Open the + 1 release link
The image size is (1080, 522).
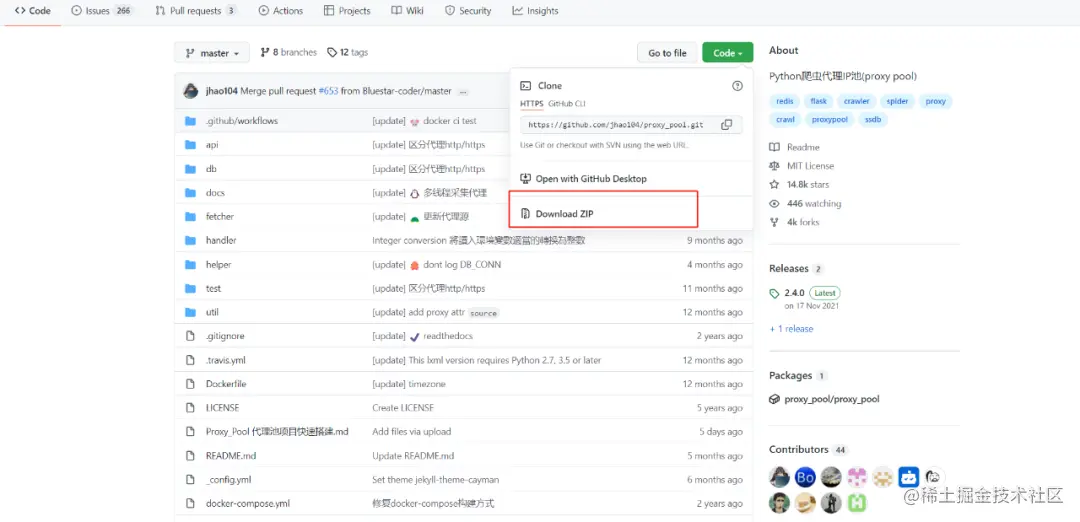coord(791,329)
